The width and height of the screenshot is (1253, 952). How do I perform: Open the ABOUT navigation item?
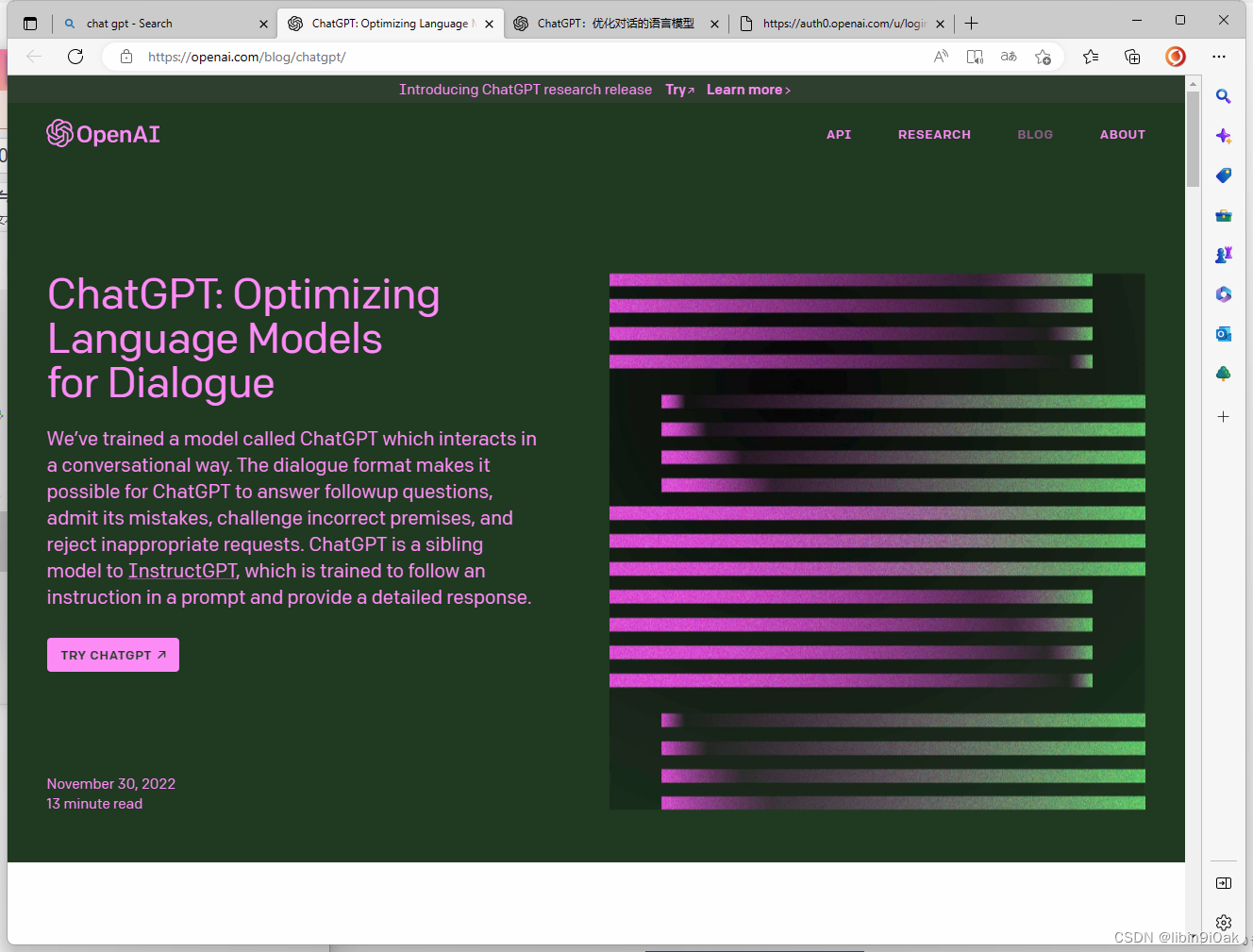(1122, 135)
